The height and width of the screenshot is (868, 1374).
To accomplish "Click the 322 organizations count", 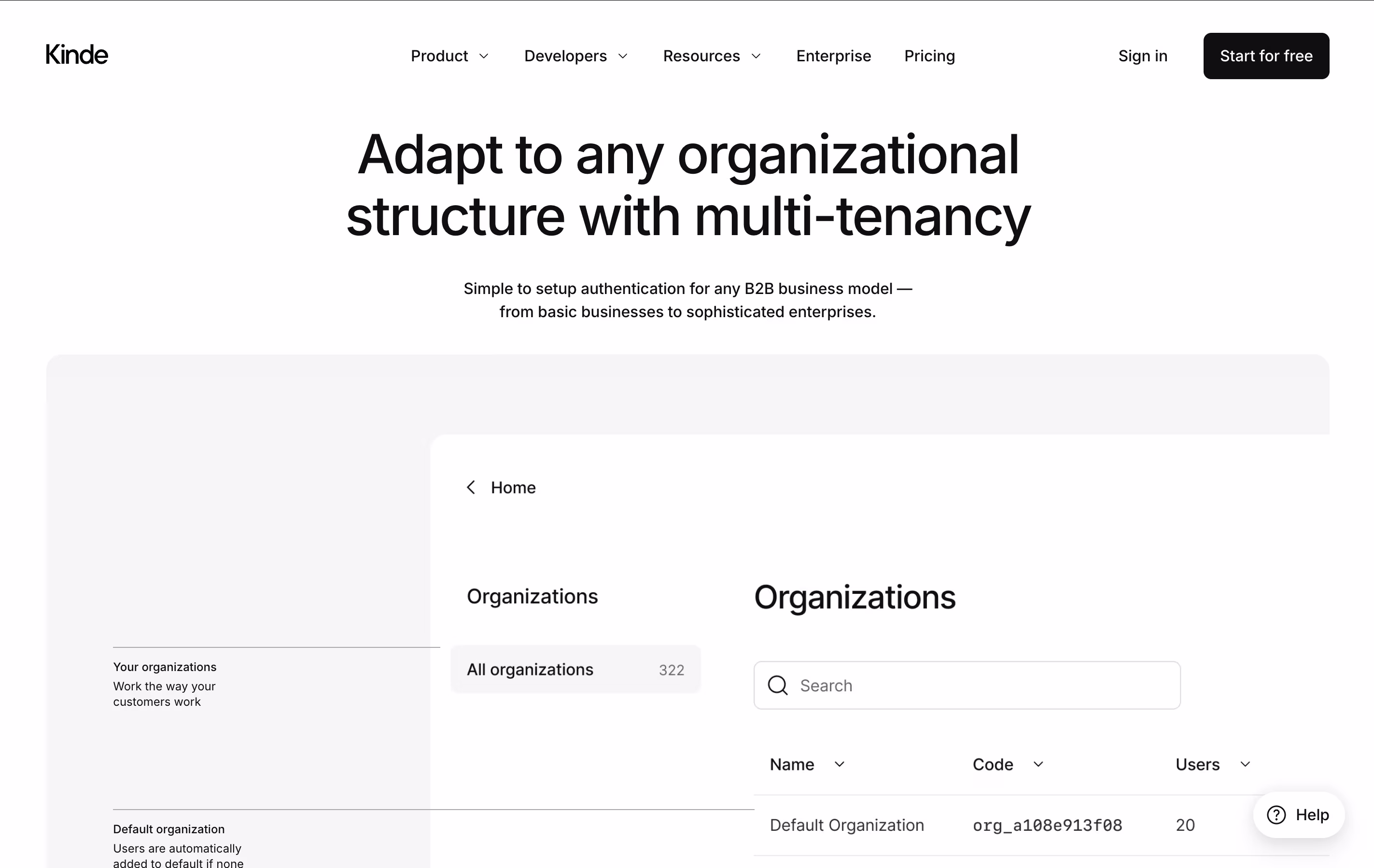I will point(671,670).
